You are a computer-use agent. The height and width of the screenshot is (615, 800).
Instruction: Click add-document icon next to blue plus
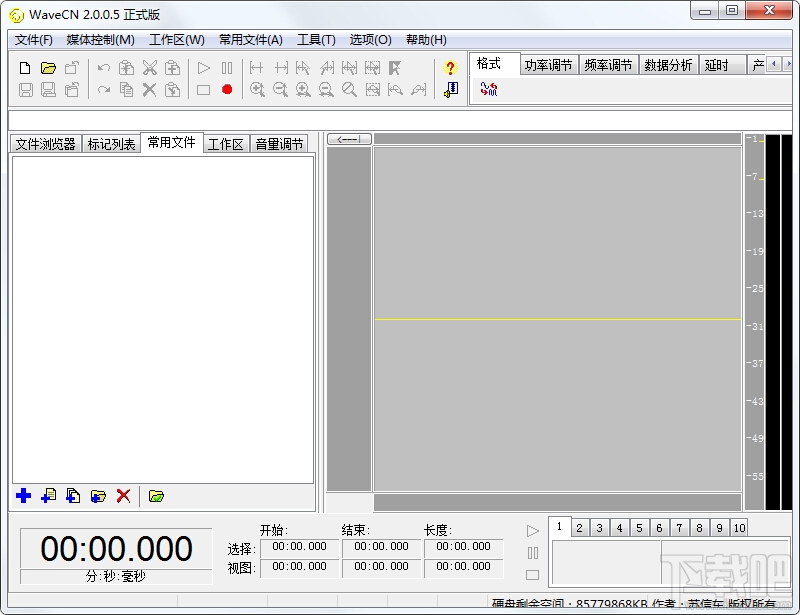point(48,496)
